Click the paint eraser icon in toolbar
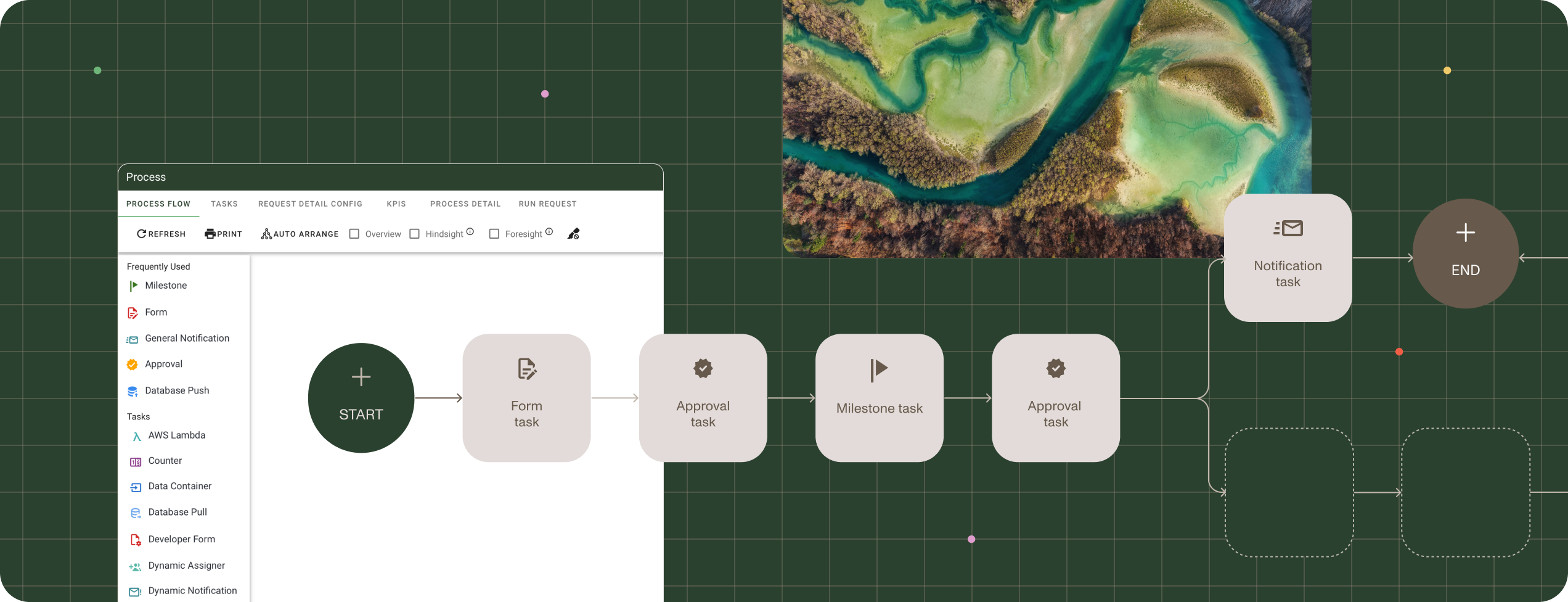 tap(573, 234)
